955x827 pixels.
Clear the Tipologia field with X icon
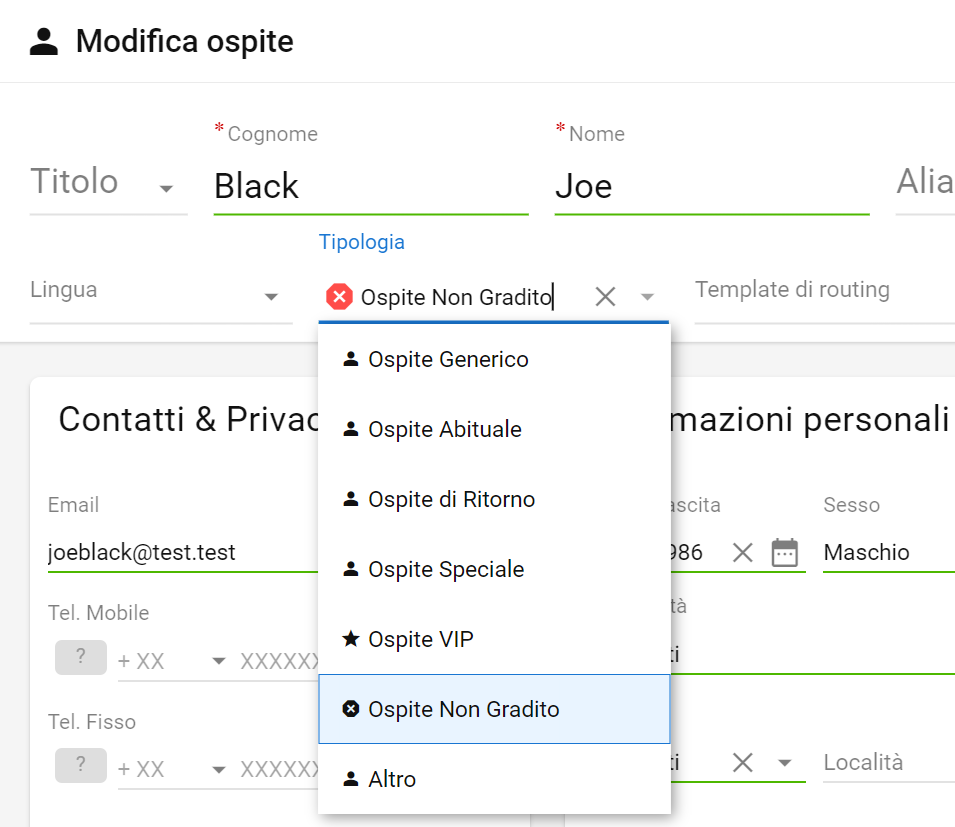[605, 297]
